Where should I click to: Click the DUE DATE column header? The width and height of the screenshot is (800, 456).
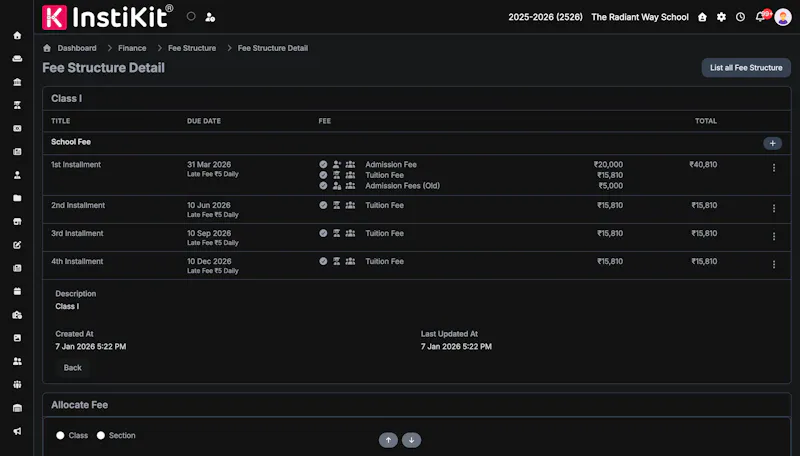204,121
